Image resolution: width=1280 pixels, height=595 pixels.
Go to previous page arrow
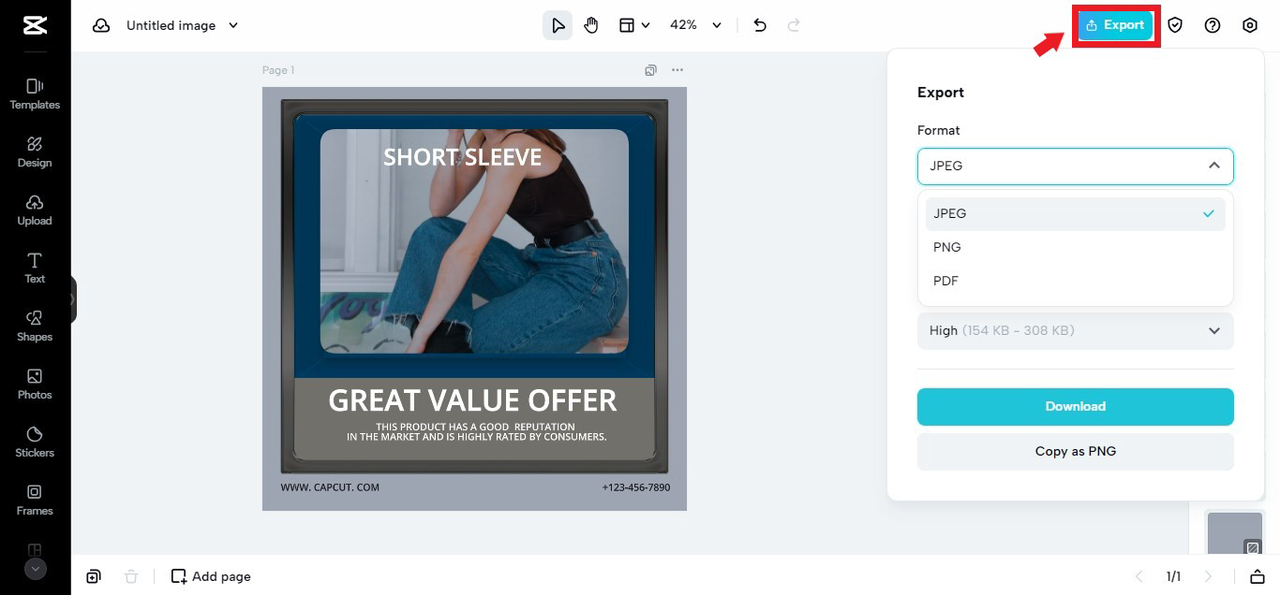pyautogui.click(x=1138, y=577)
